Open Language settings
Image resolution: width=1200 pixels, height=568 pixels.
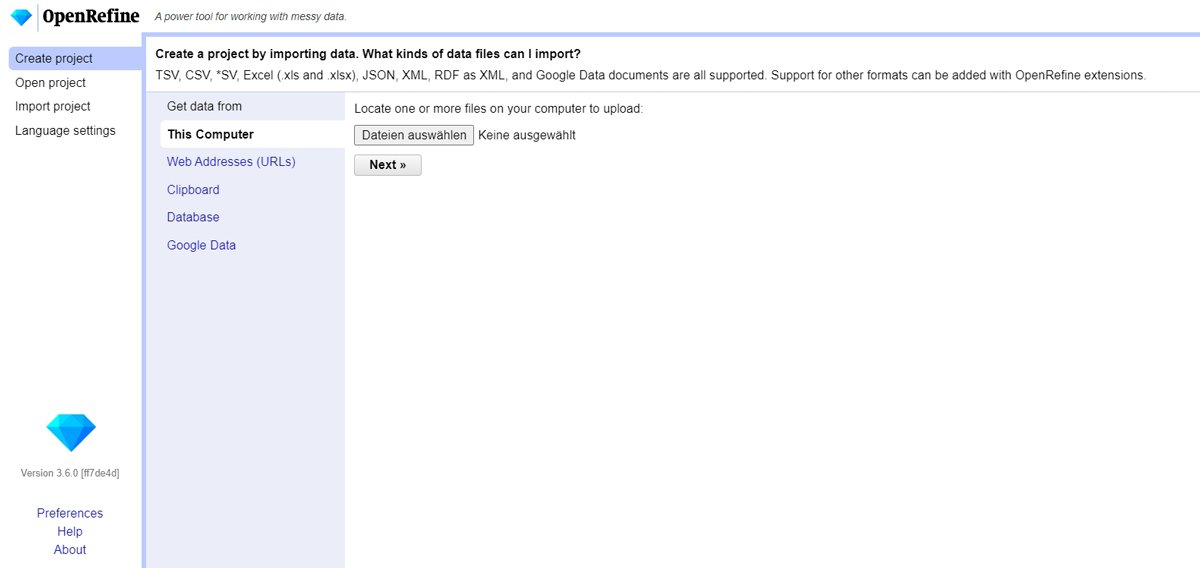tap(65, 131)
